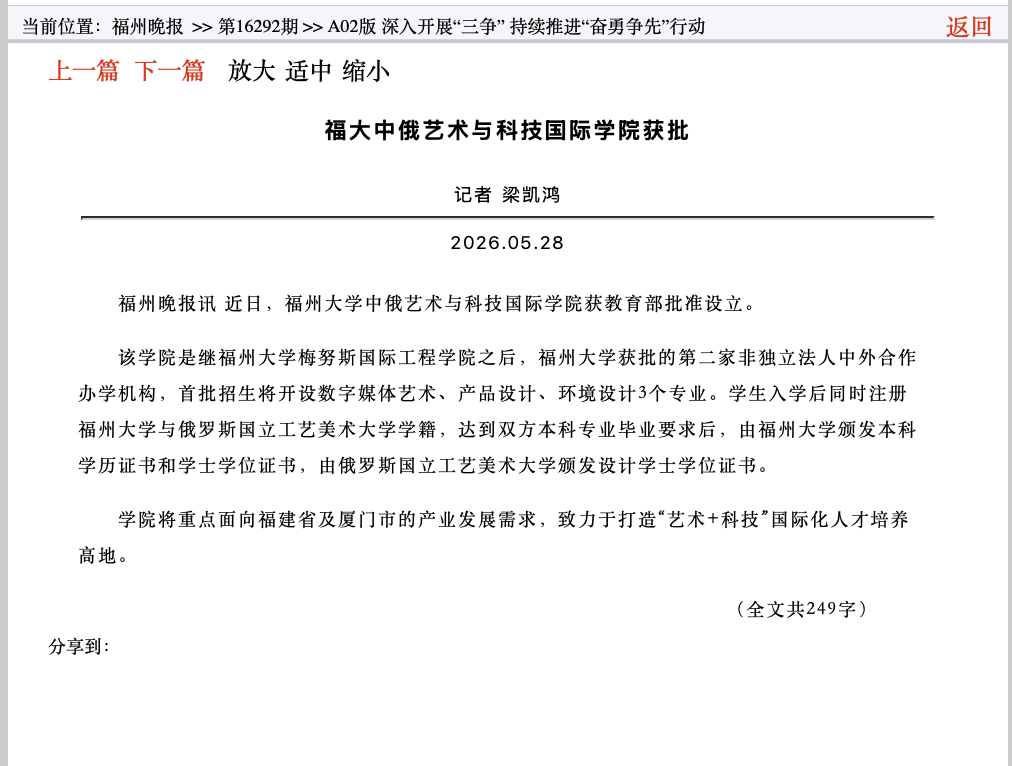Click the line starting 学历证书和学士学位证书
Viewport: 1012px width, 766px height.
pos(424,466)
